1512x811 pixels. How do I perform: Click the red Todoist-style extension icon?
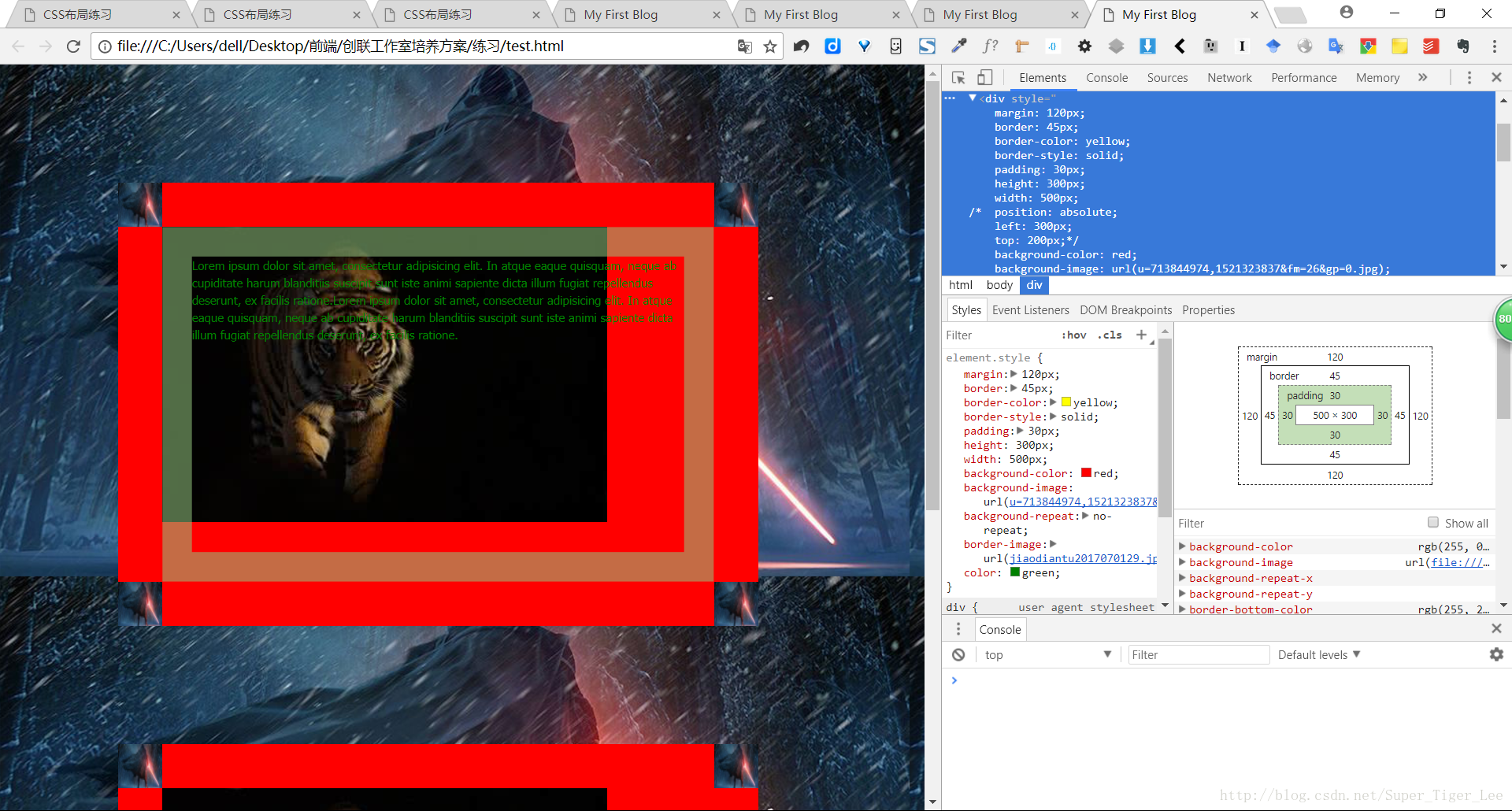(1431, 46)
